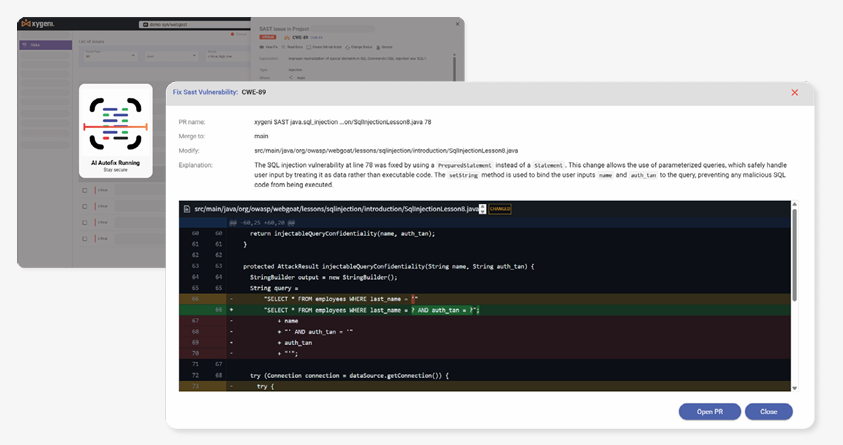Click the copy icon after SqlInjectionLesson8.java
843x445 pixels.
[482, 209]
